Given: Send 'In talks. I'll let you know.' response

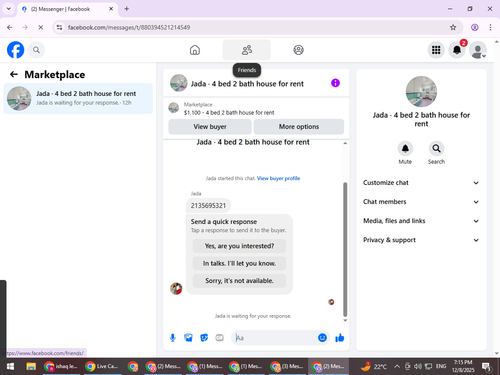Looking at the screenshot, I should coord(239,263).
